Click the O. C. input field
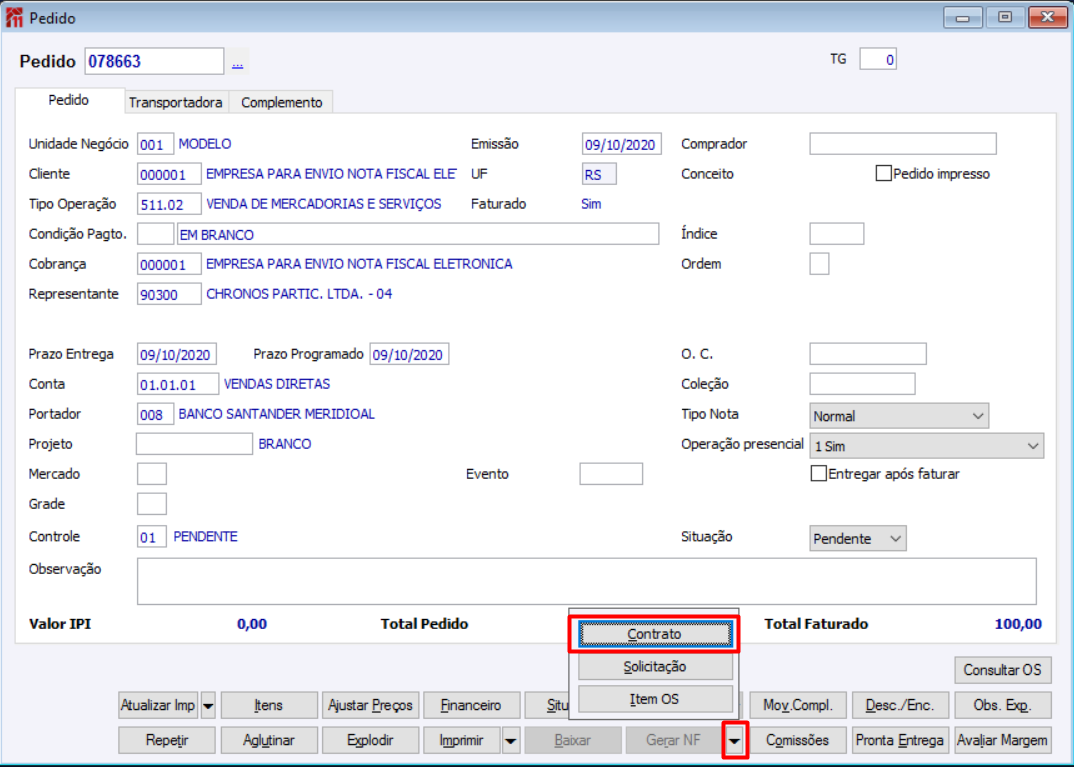The height and width of the screenshot is (767, 1074). (868, 354)
